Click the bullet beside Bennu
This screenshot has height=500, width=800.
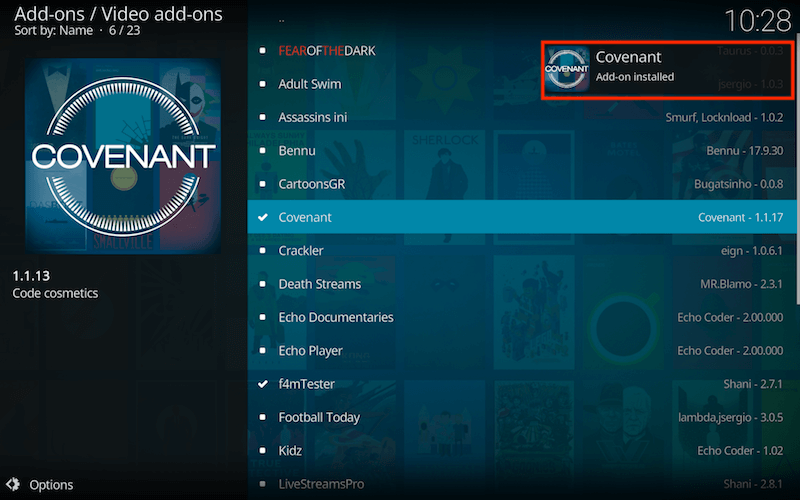click(263, 151)
